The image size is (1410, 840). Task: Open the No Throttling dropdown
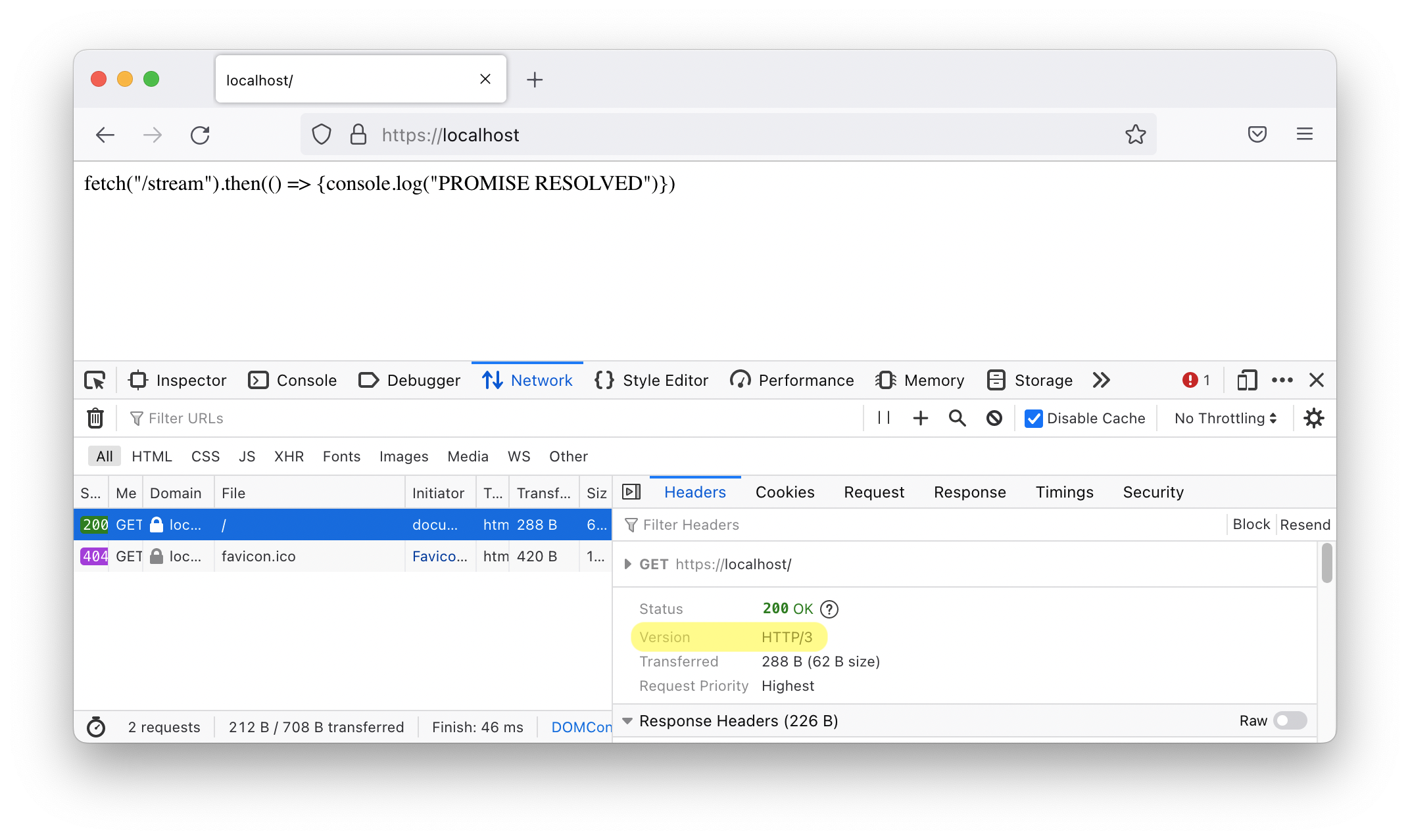1223,418
